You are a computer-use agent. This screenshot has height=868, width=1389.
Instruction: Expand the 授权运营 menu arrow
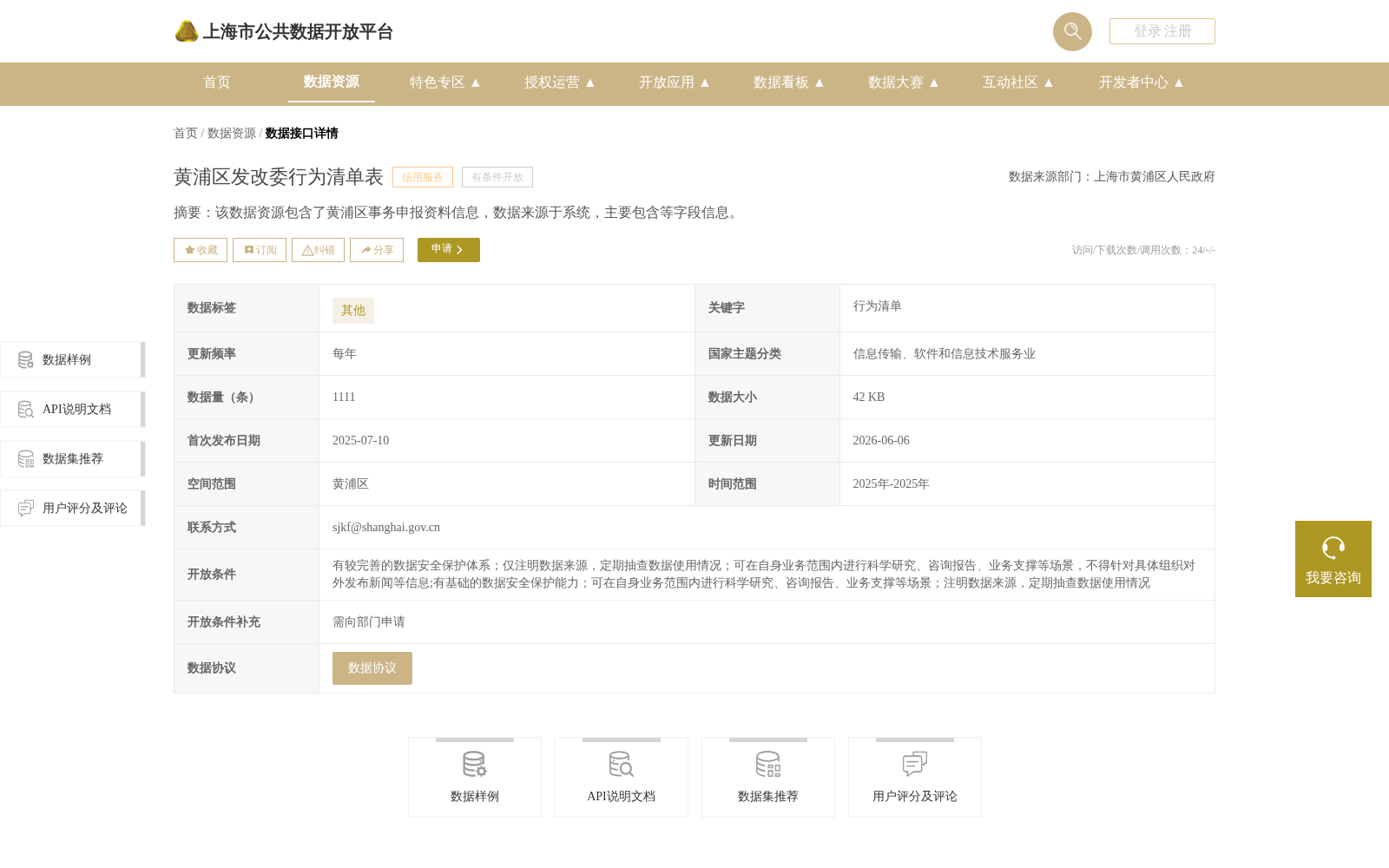coord(590,82)
